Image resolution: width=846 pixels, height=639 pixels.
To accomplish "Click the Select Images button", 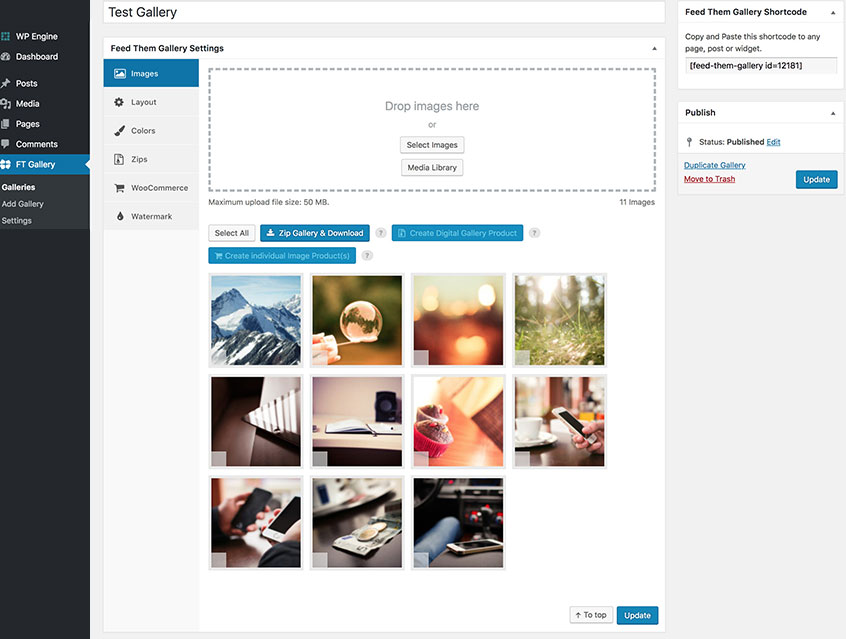I will click(x=432, y=145).
